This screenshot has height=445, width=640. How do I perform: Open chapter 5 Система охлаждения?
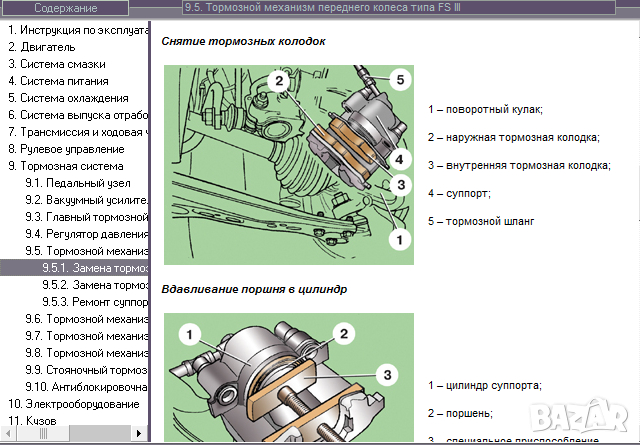click(x=68, y=98)
